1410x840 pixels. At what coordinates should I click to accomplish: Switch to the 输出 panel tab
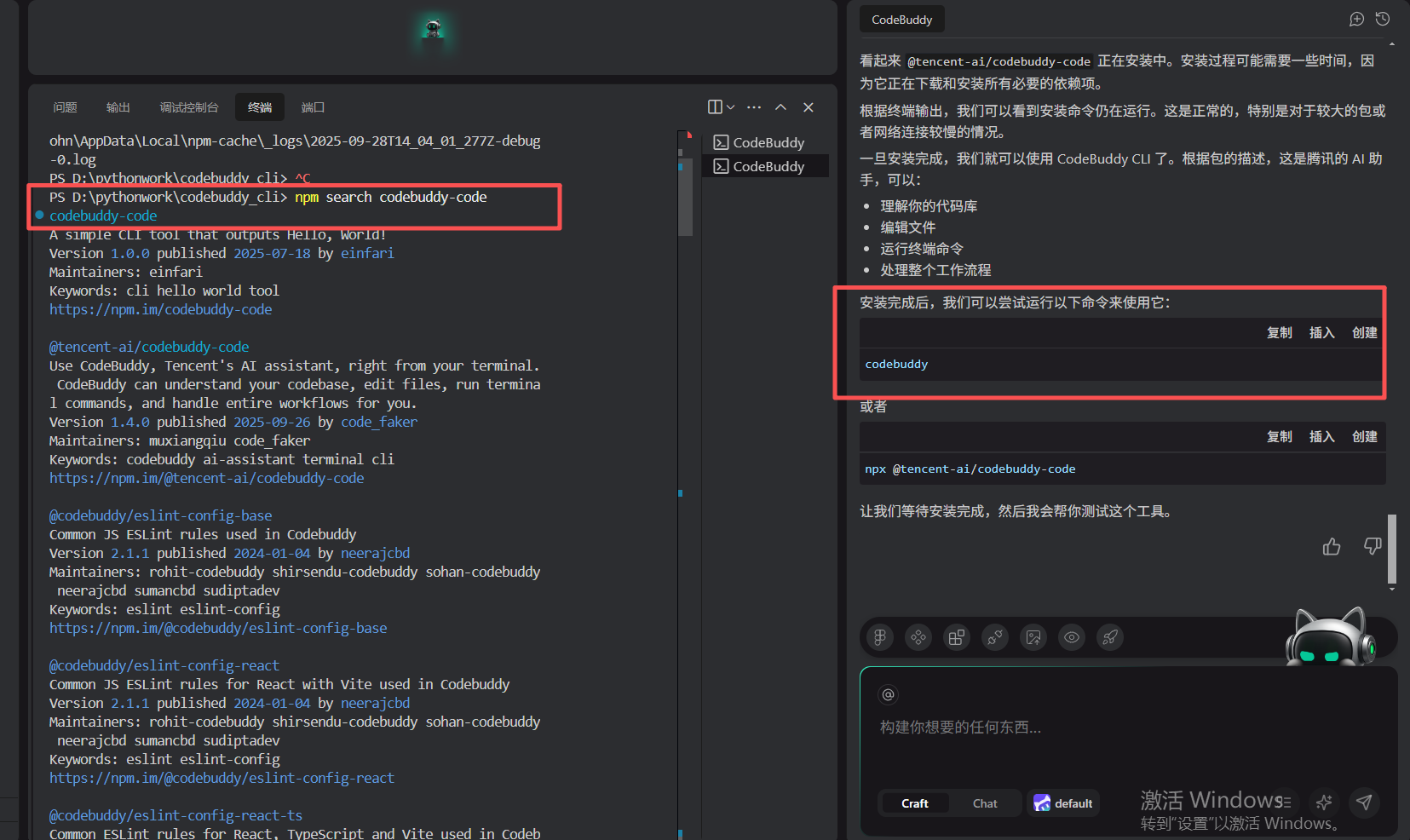point(118,107)
